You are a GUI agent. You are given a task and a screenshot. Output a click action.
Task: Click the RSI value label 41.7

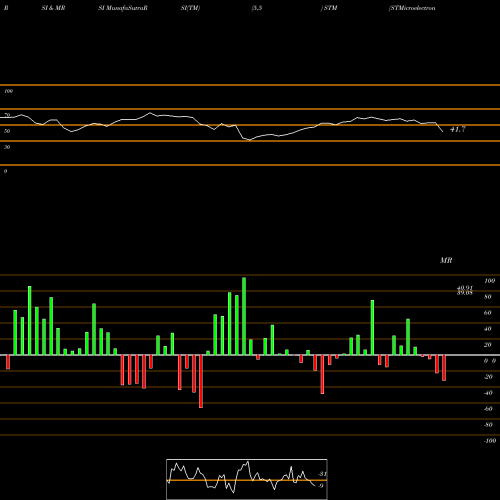point(458,129)
